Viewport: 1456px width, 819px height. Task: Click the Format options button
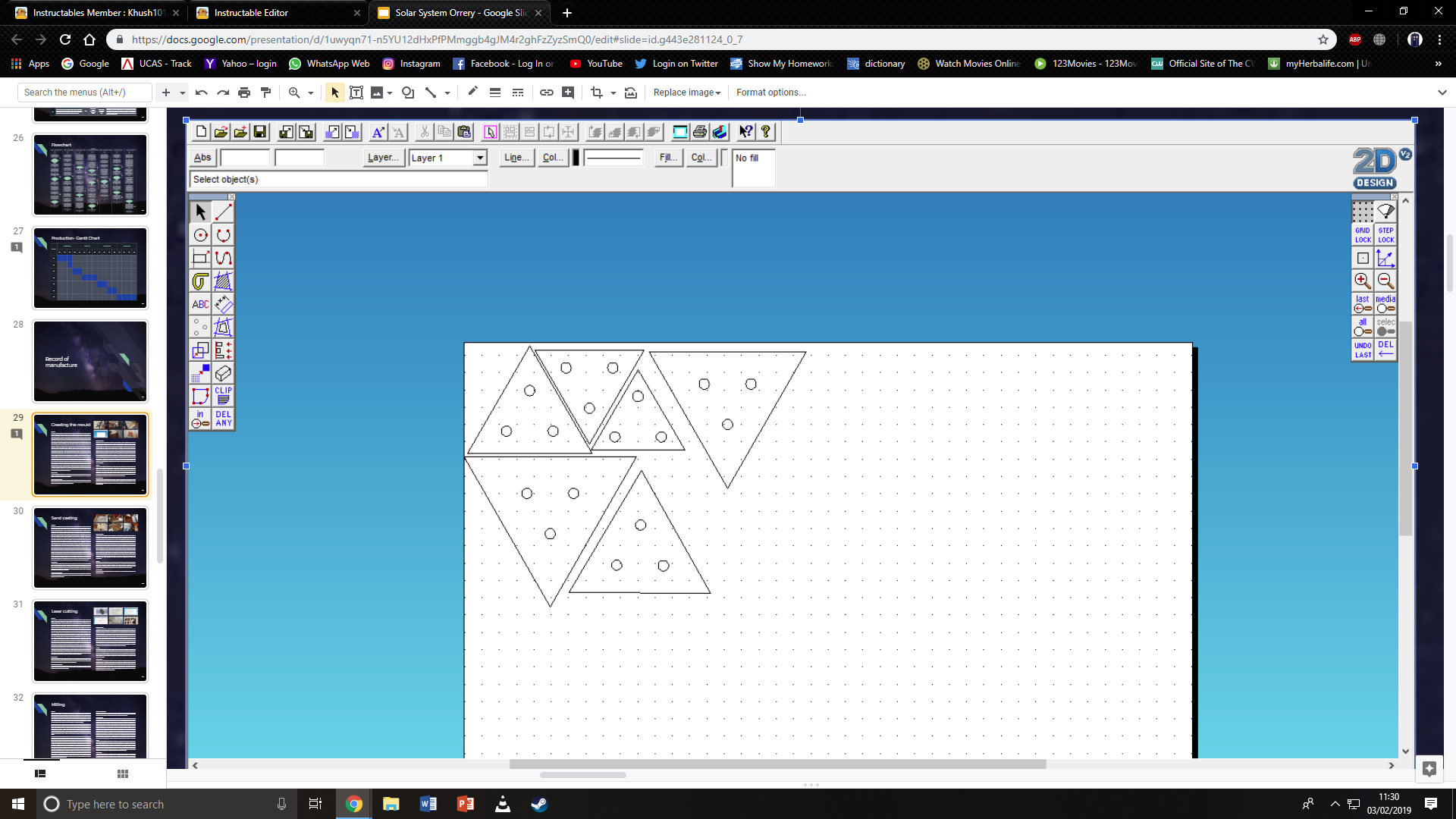[770, 93]
